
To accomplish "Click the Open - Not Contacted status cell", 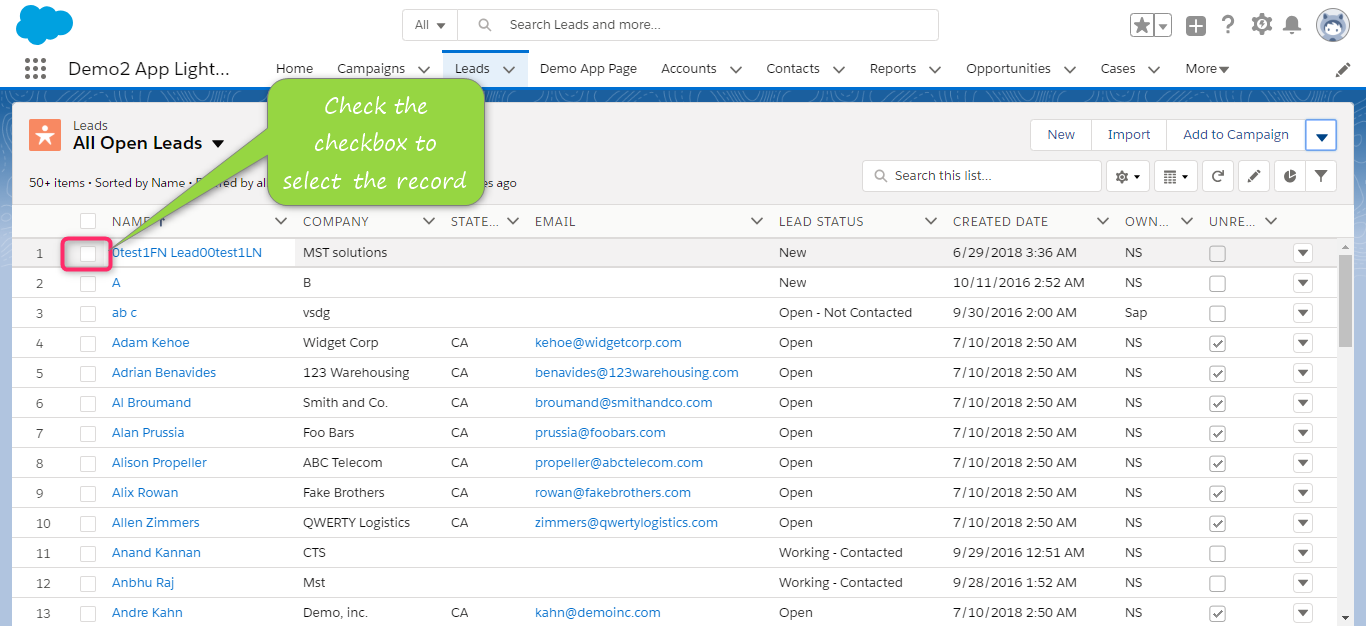I will (x=845, y=313).
